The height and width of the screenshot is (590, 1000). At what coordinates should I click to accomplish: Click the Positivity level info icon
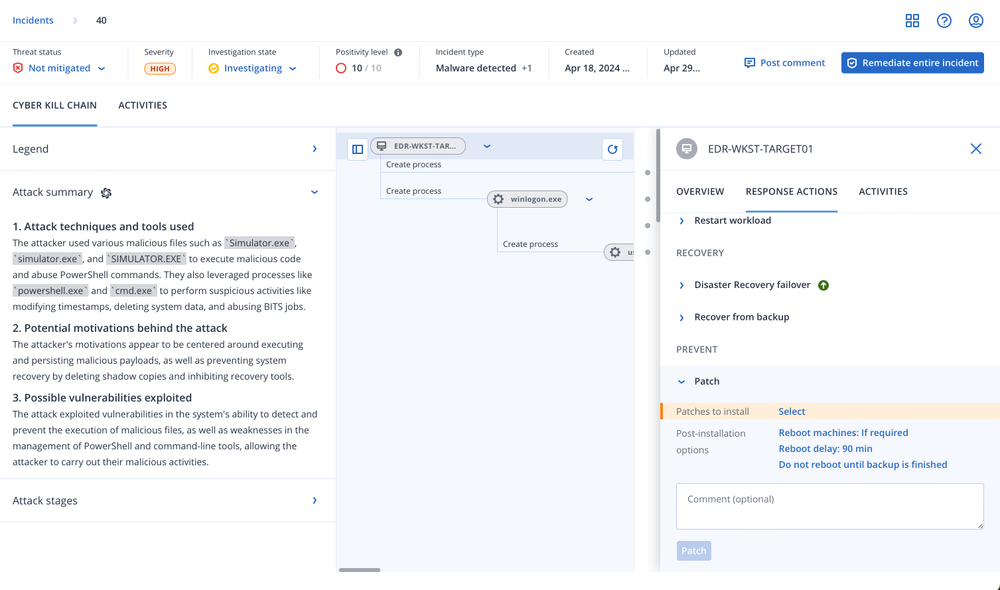click(398, 52)
